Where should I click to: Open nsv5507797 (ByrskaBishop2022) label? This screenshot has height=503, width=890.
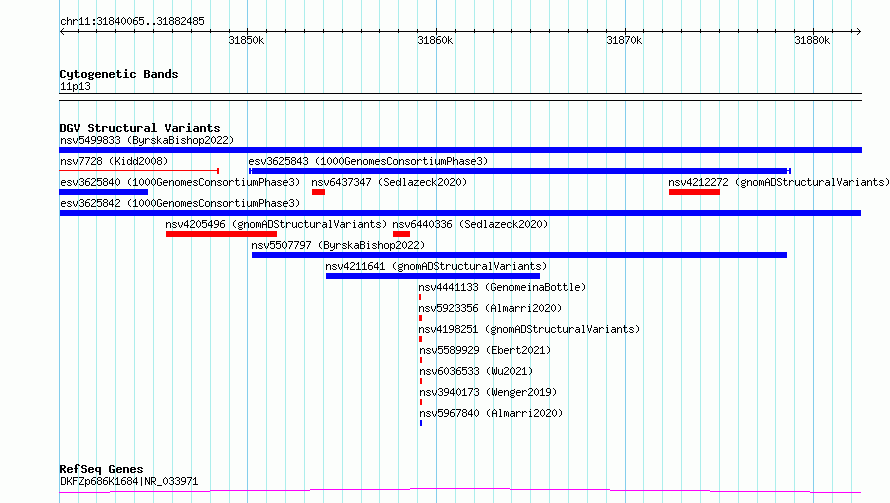tap(338, 245)
